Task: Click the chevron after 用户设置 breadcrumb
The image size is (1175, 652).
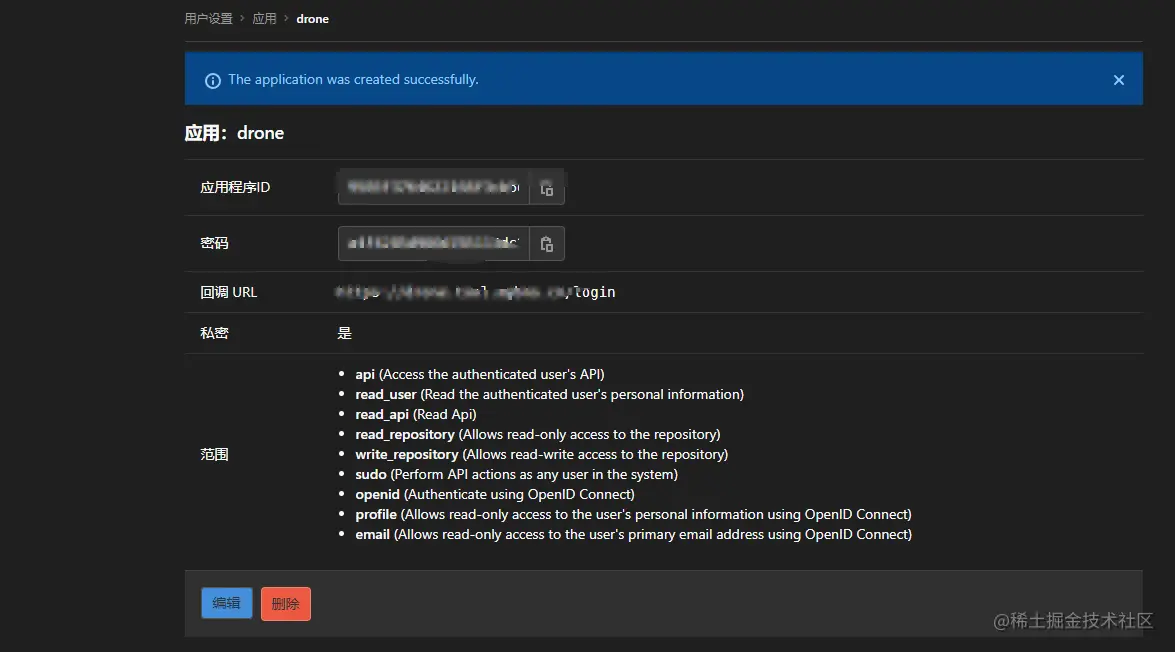Action: [242, 19]
